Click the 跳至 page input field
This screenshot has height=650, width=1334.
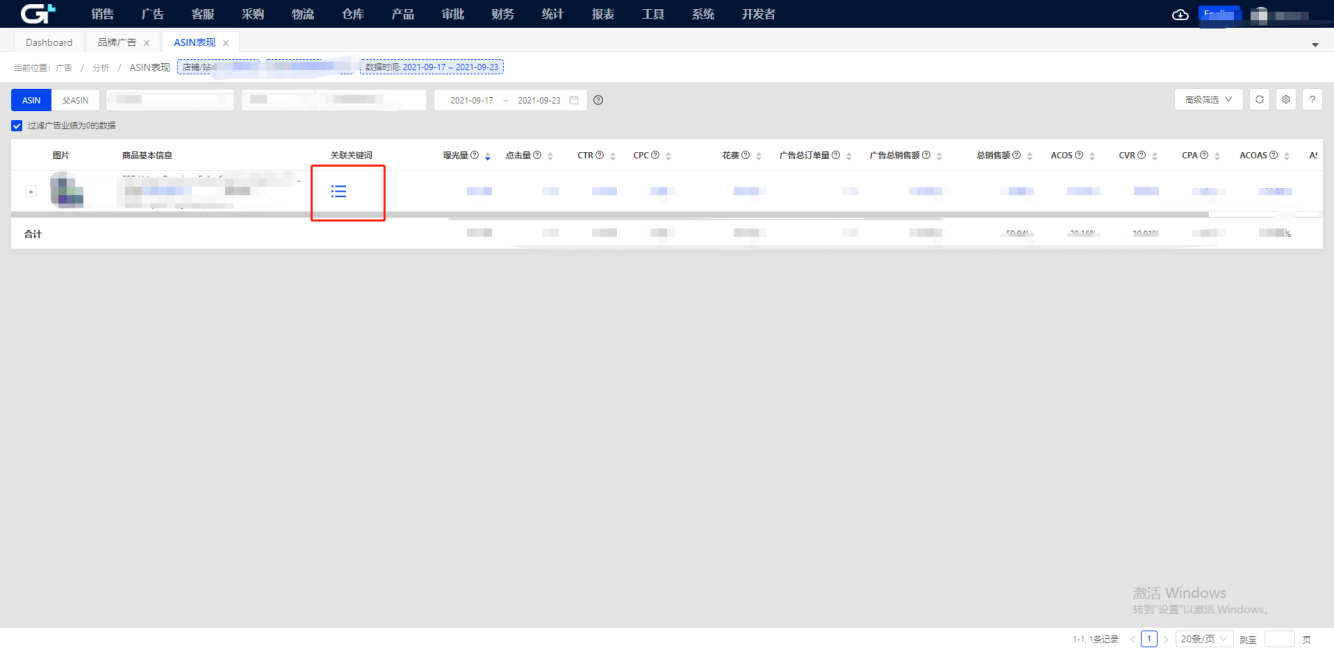pyautogui.click(x=1279, y=637)
